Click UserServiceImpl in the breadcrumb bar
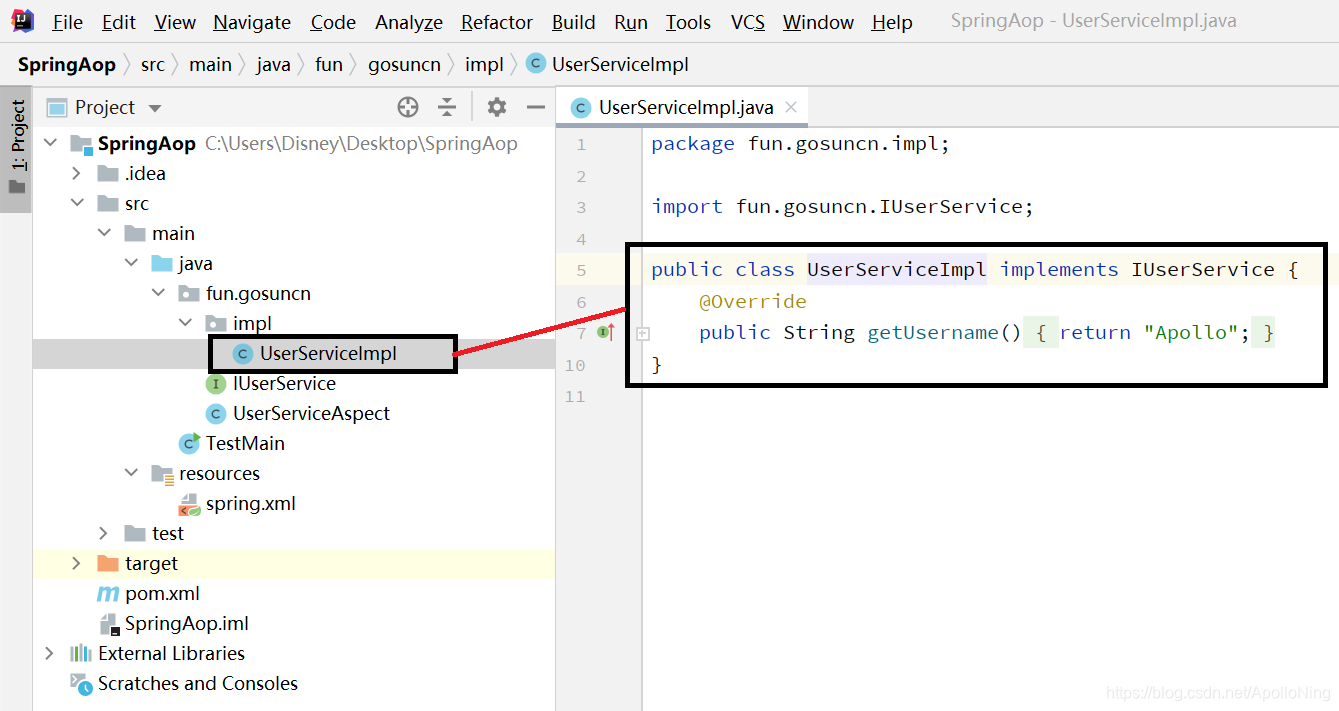The width and height of the screenshot is (1339, 711). click(x=609, y=65)
